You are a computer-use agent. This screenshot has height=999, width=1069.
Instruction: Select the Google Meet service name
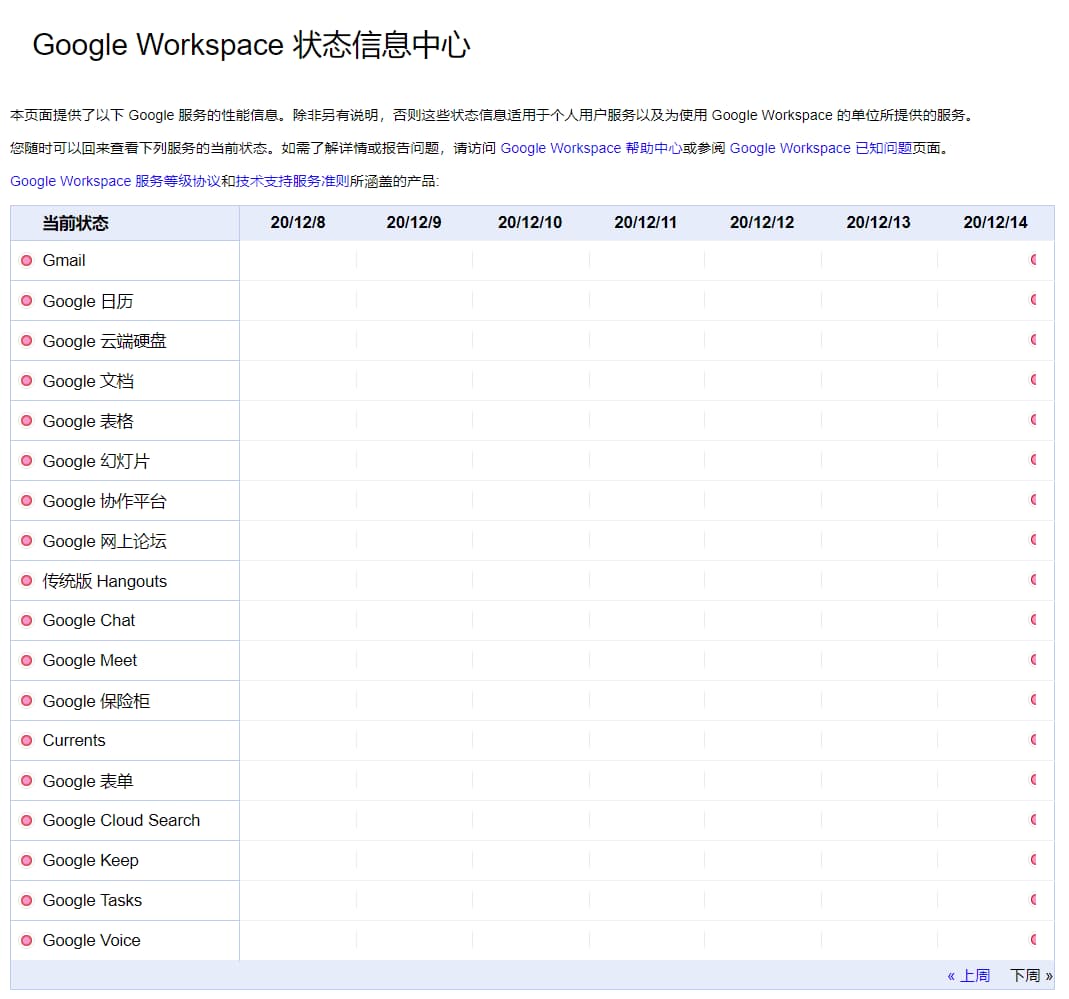(89, 660)
